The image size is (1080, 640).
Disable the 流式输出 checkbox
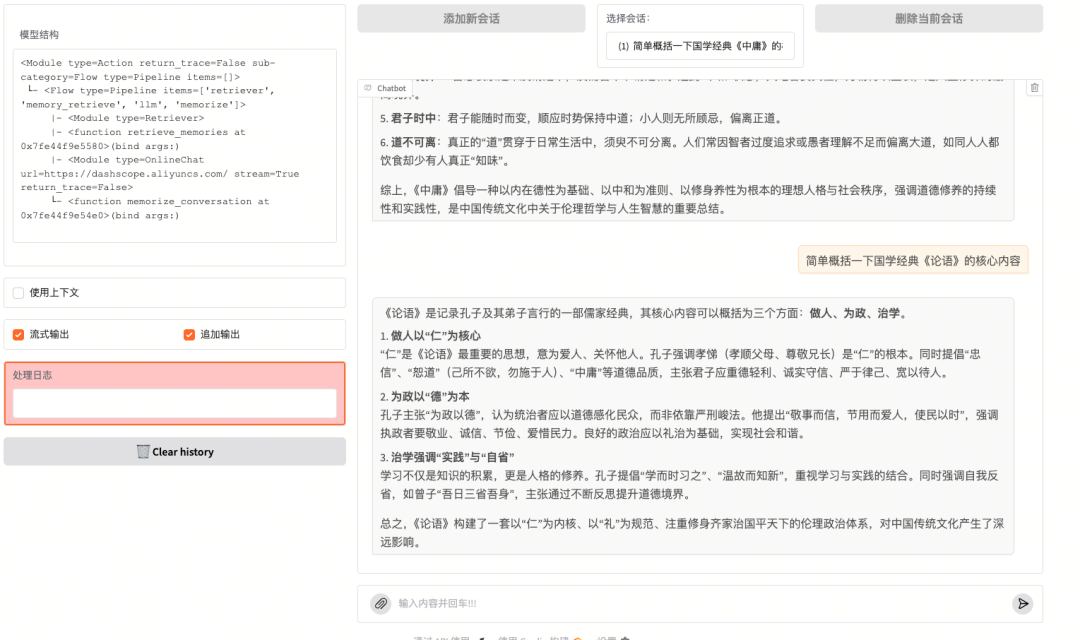[17, 334]
